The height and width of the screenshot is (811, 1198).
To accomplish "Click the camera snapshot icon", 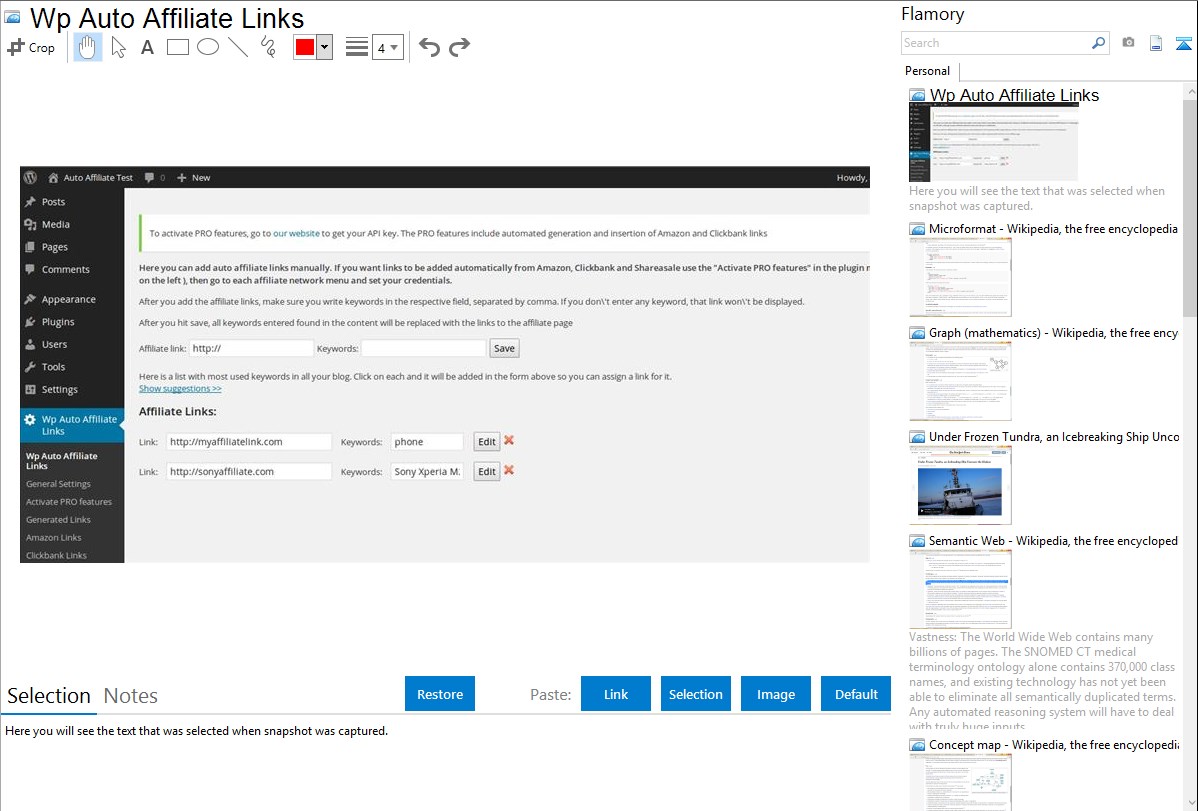I will 1128,43.
